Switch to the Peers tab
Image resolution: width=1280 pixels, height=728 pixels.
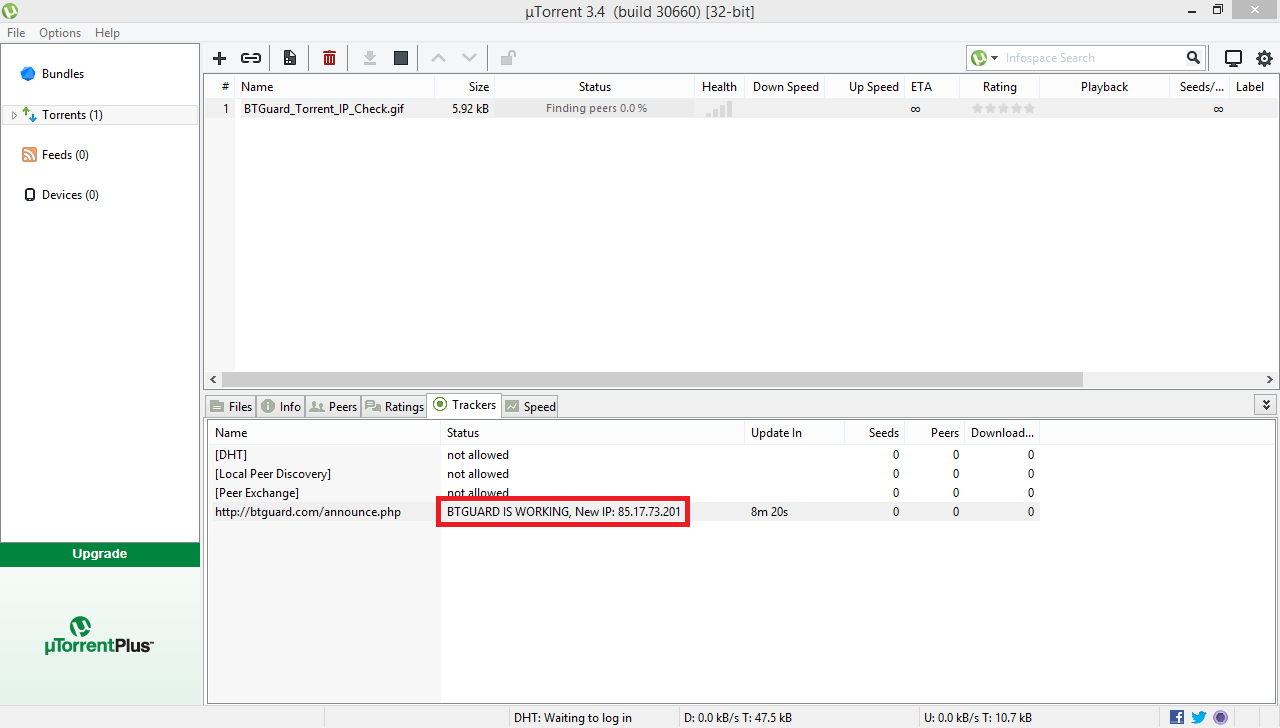point(333,406)
